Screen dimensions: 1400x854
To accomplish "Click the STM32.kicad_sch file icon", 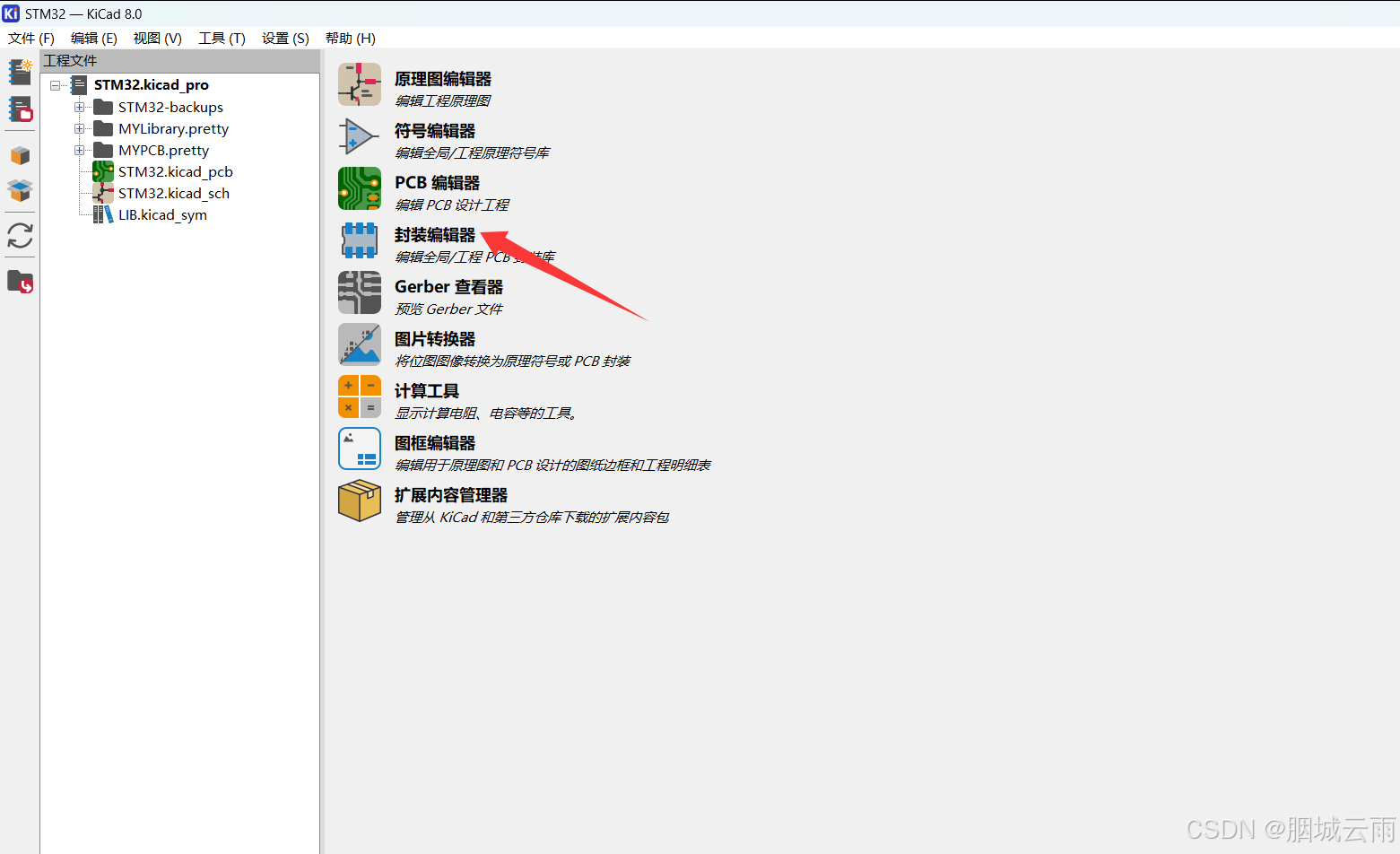I will pyautogui.click(x=103, y=194).
